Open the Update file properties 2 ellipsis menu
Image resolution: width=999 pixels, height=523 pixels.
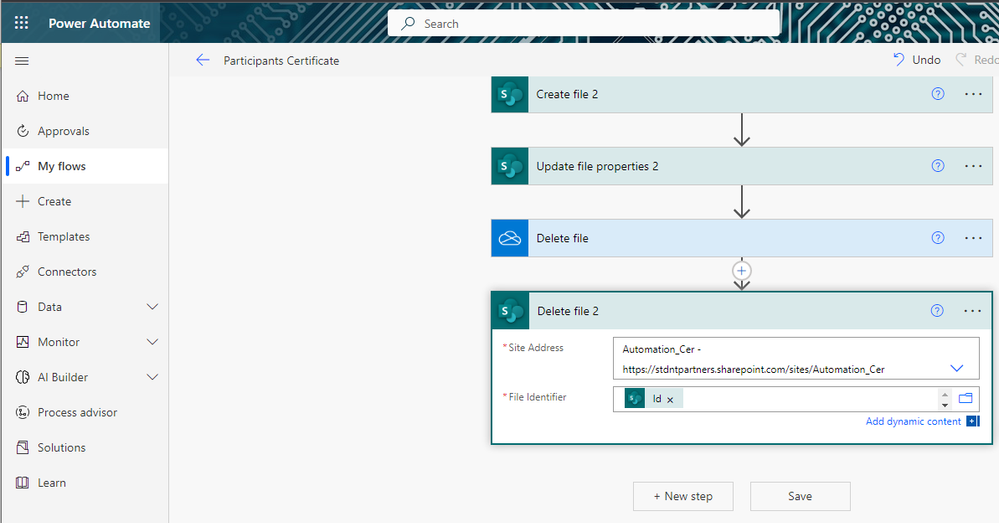(973, 166)
